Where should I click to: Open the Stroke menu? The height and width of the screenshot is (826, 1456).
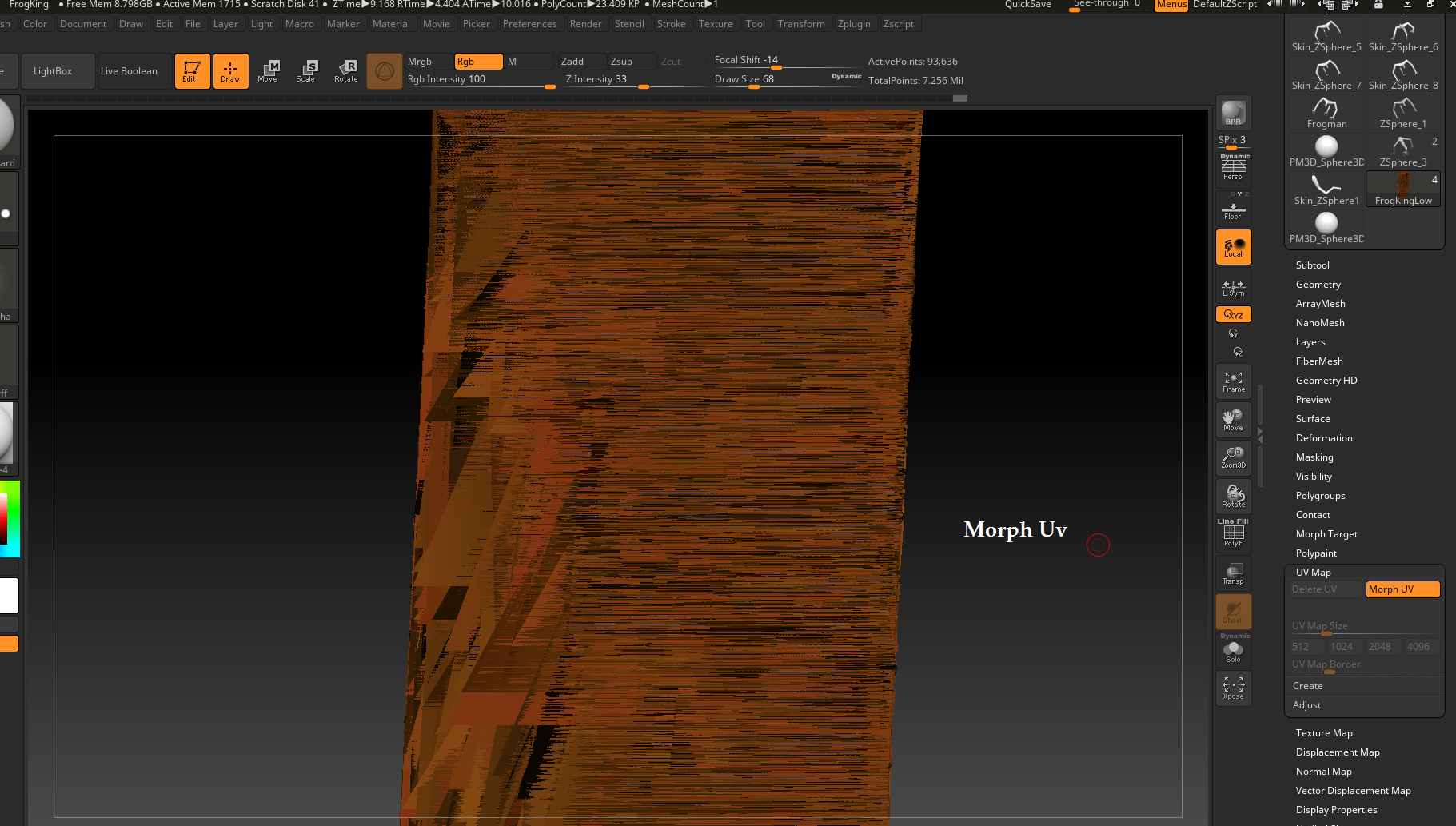tap(671, 24)
